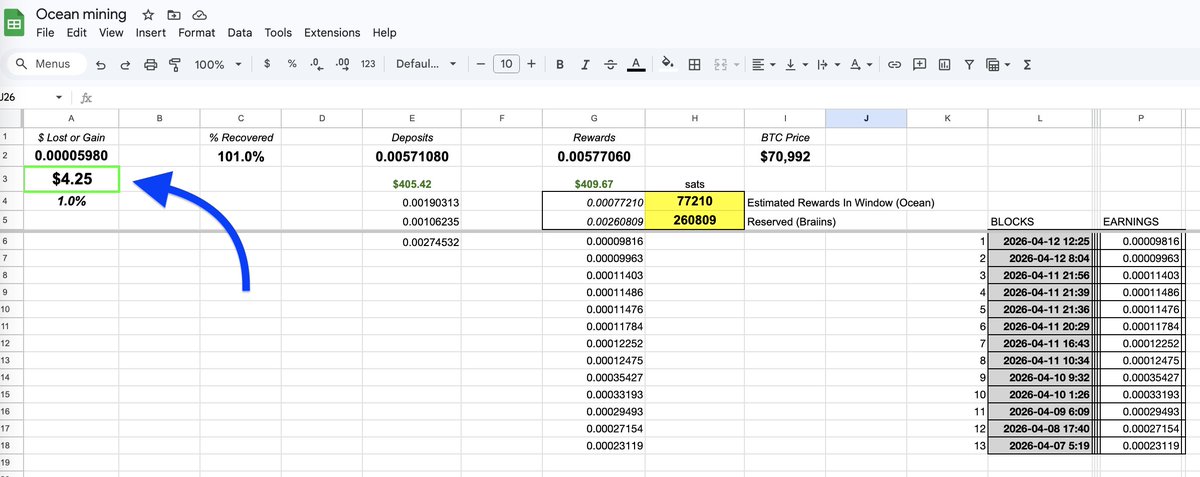Open the Data menu
The image size is (1200, 477).
click(240, 33)
